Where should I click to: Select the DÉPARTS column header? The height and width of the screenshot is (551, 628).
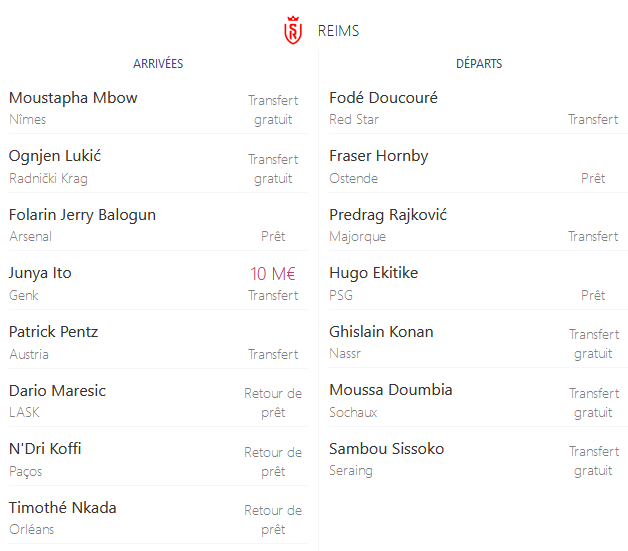[x=479, y=64]
